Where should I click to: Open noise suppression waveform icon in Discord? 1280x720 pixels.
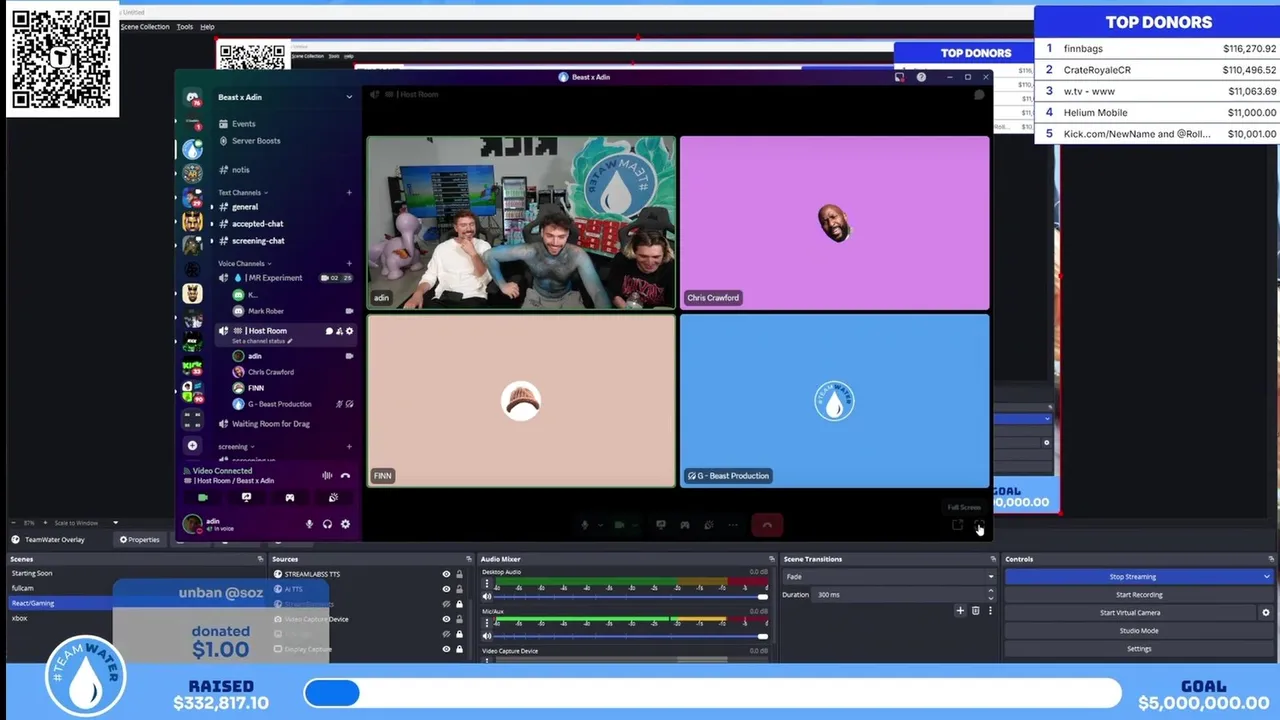[327, 476]
